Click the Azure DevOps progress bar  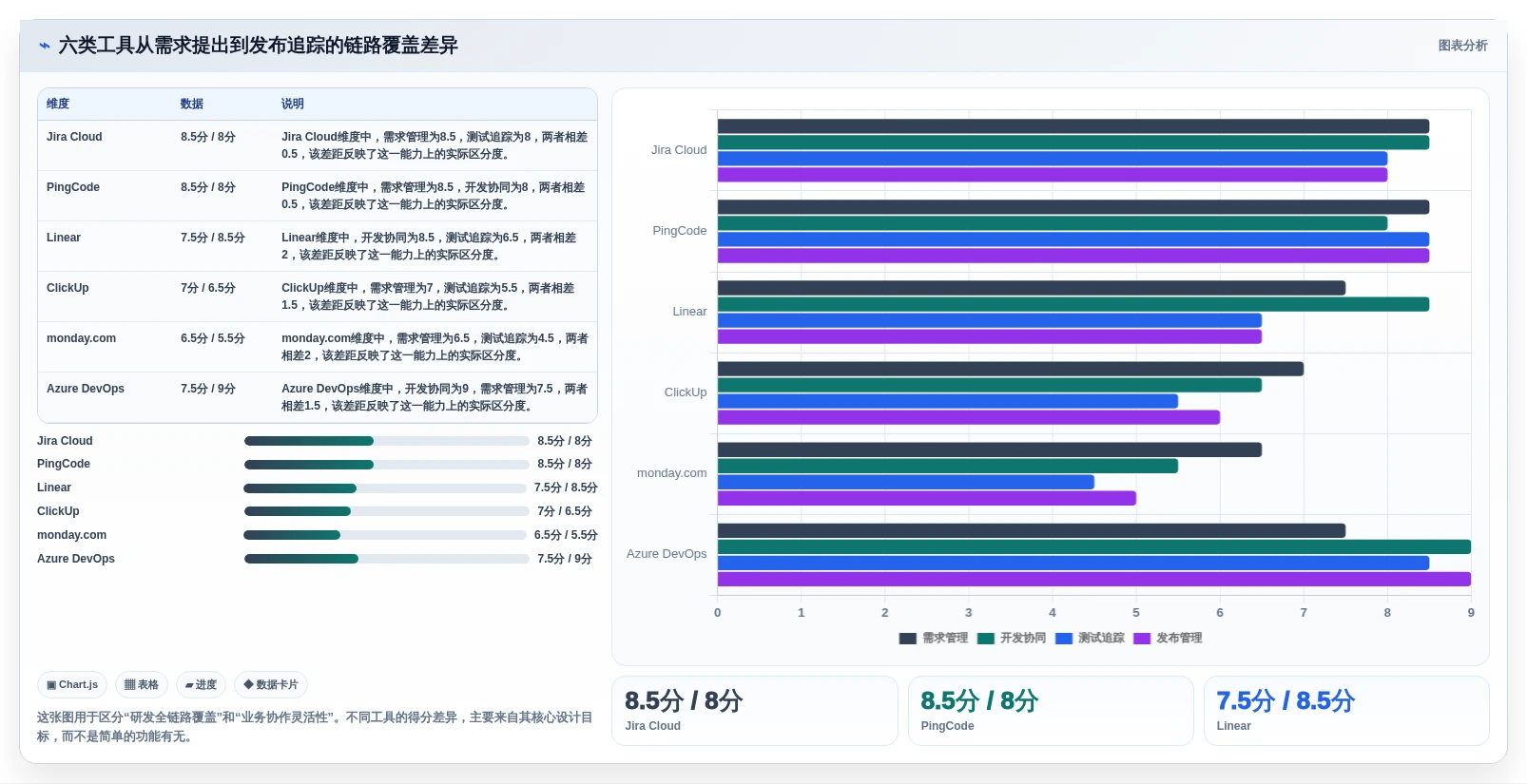coord(386,559)
